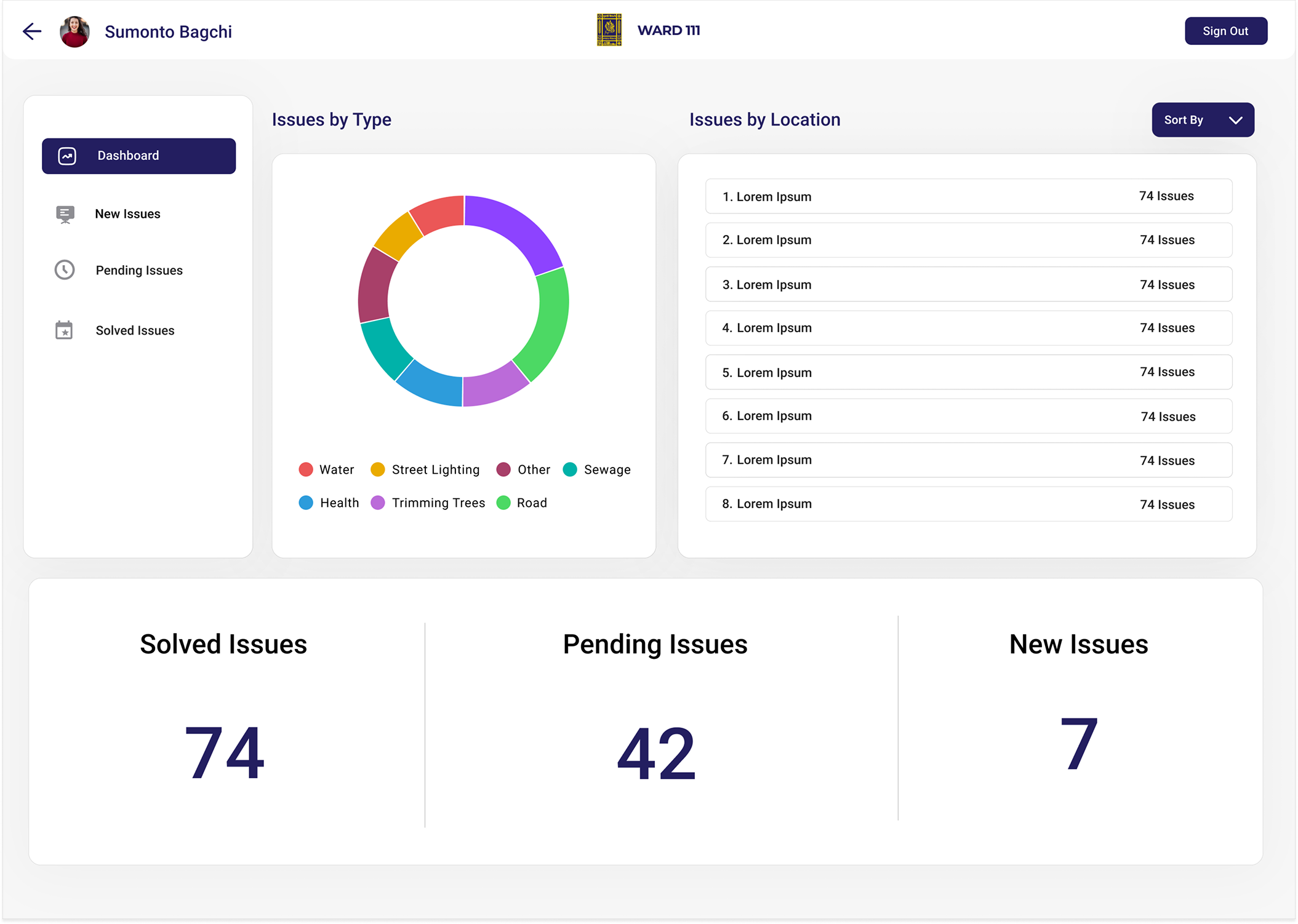1298x924 pixels.
Task: Click the Dashboard chart icon
Action: (x=67, y=156)
